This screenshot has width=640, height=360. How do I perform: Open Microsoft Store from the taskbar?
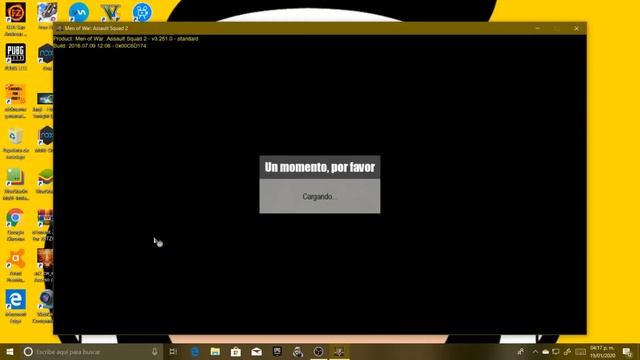[236, 352]
